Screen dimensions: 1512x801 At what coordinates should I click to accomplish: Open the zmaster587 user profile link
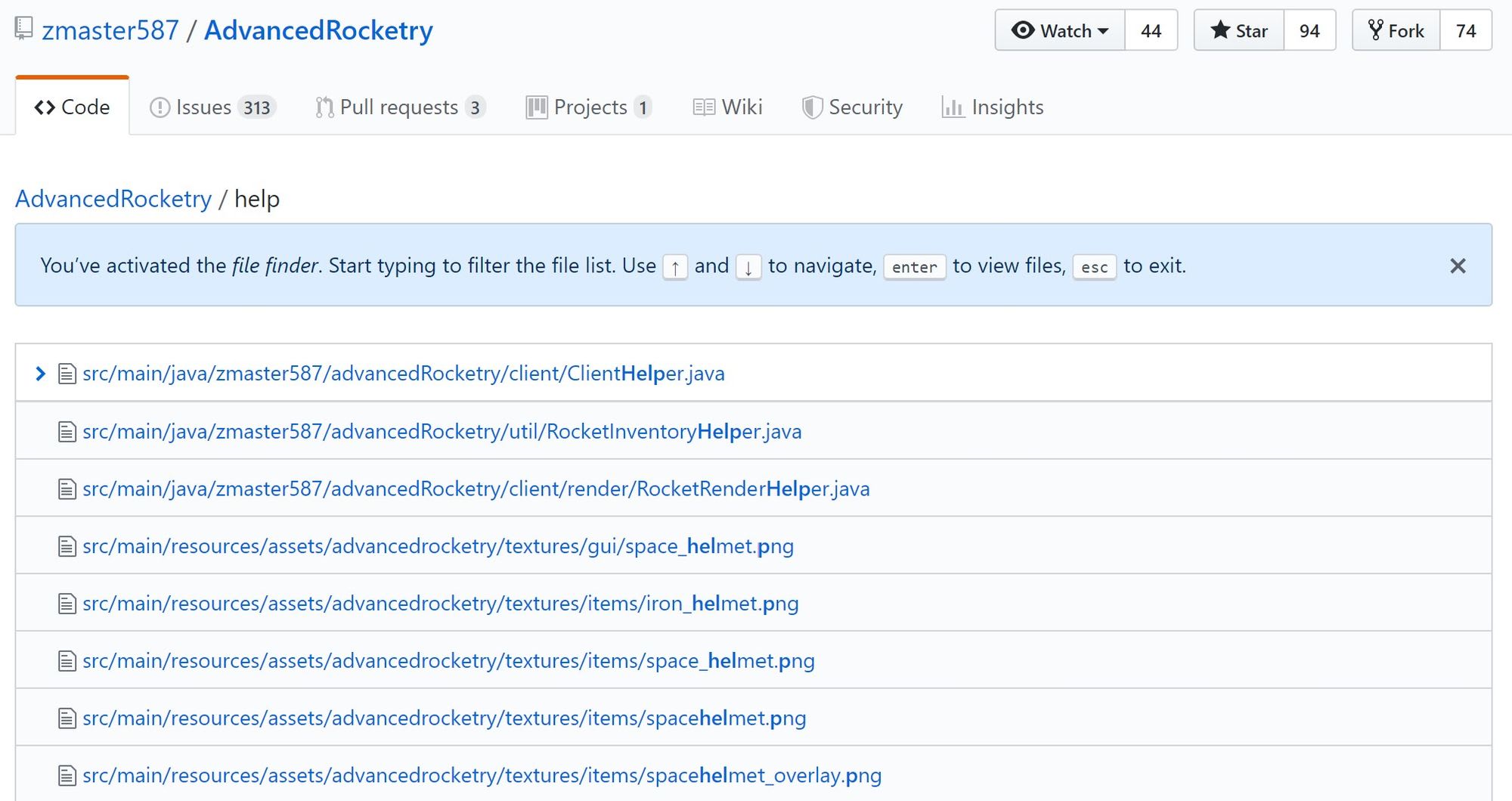point(110,30)
